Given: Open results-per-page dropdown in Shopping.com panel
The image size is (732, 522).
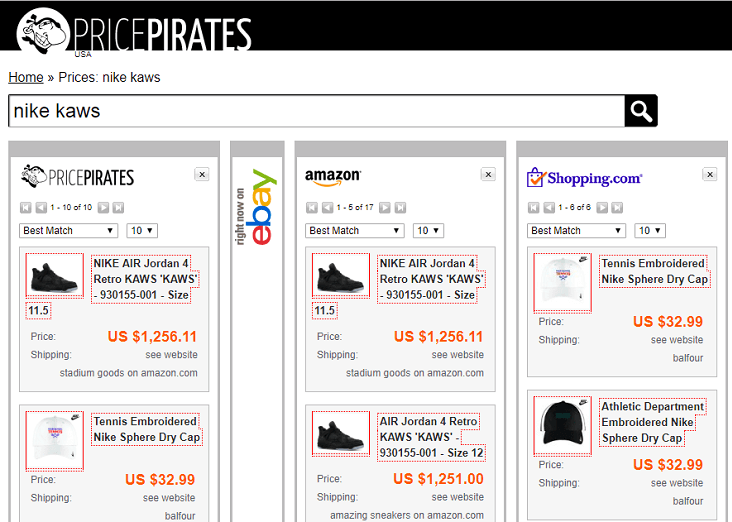Looking at the screenshot, I should pyautogui.click(x=649, y=231).
